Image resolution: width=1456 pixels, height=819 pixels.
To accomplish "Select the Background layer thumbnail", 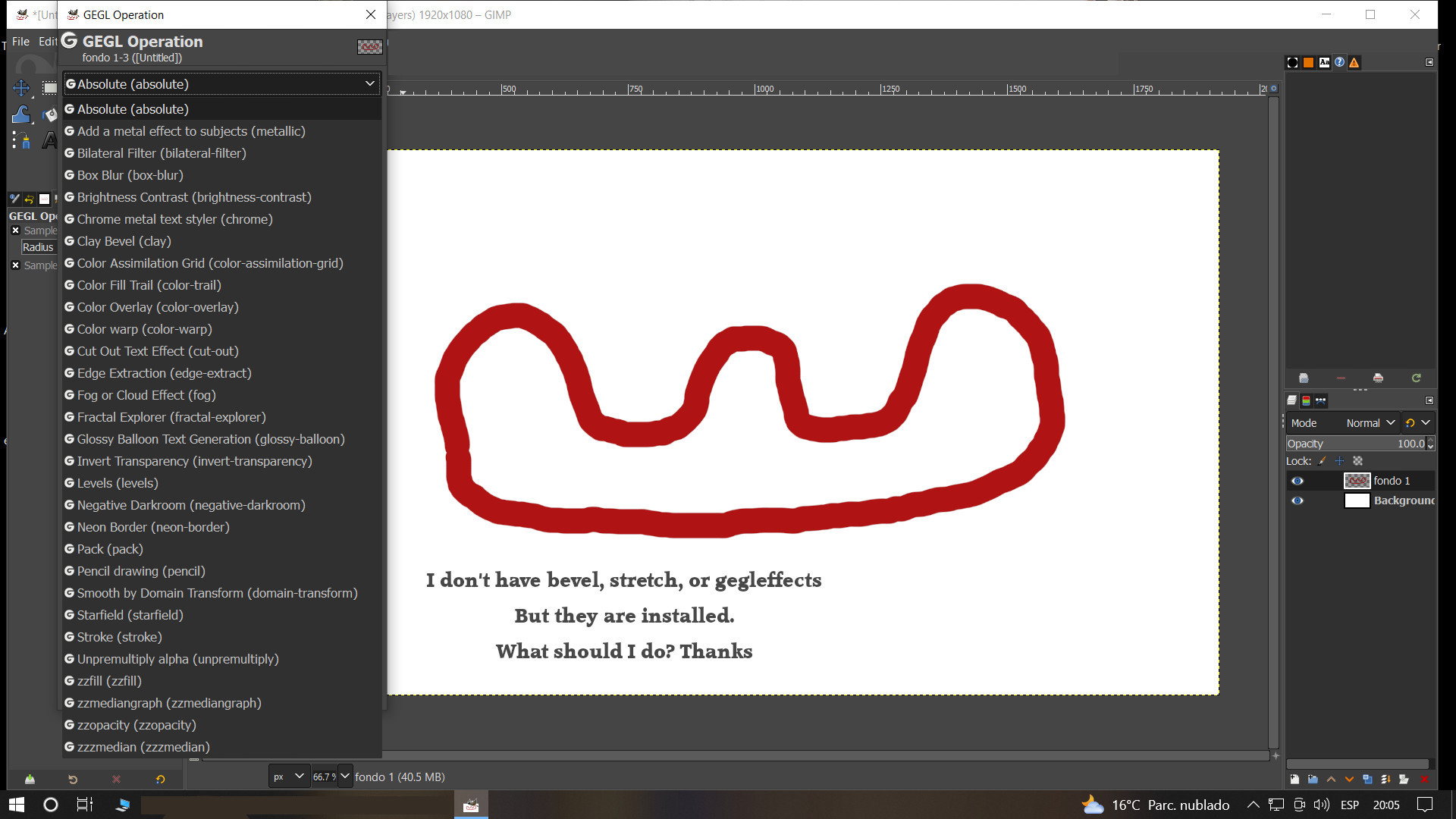I will click(x=1357, y=500).
